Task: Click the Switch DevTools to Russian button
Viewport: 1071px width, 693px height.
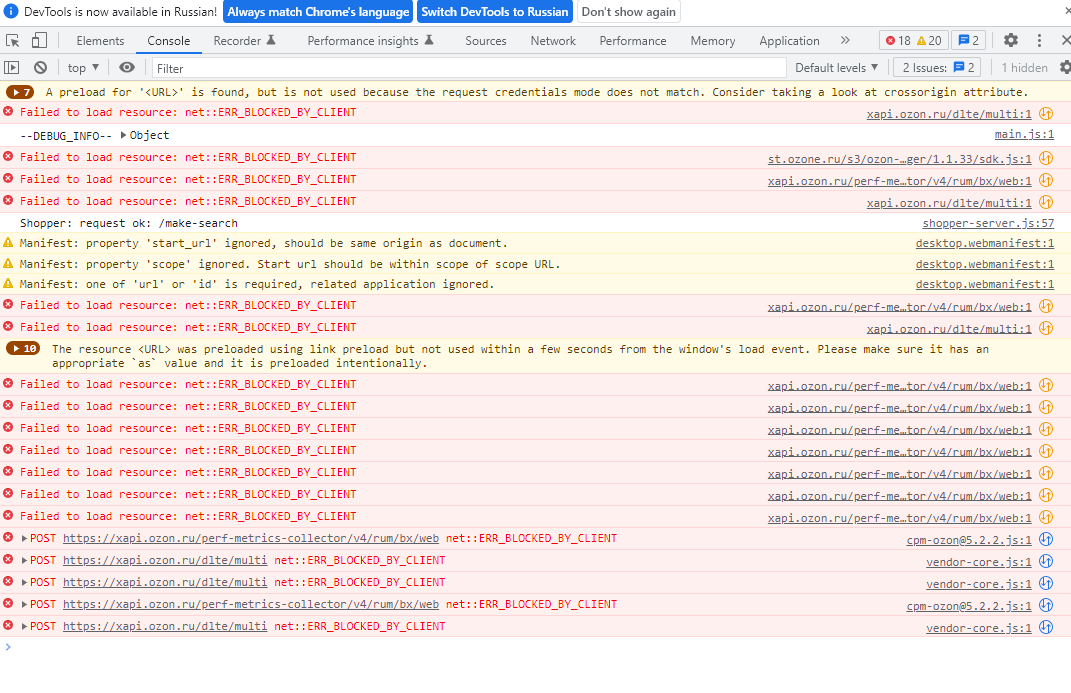Action: point(494,12)
